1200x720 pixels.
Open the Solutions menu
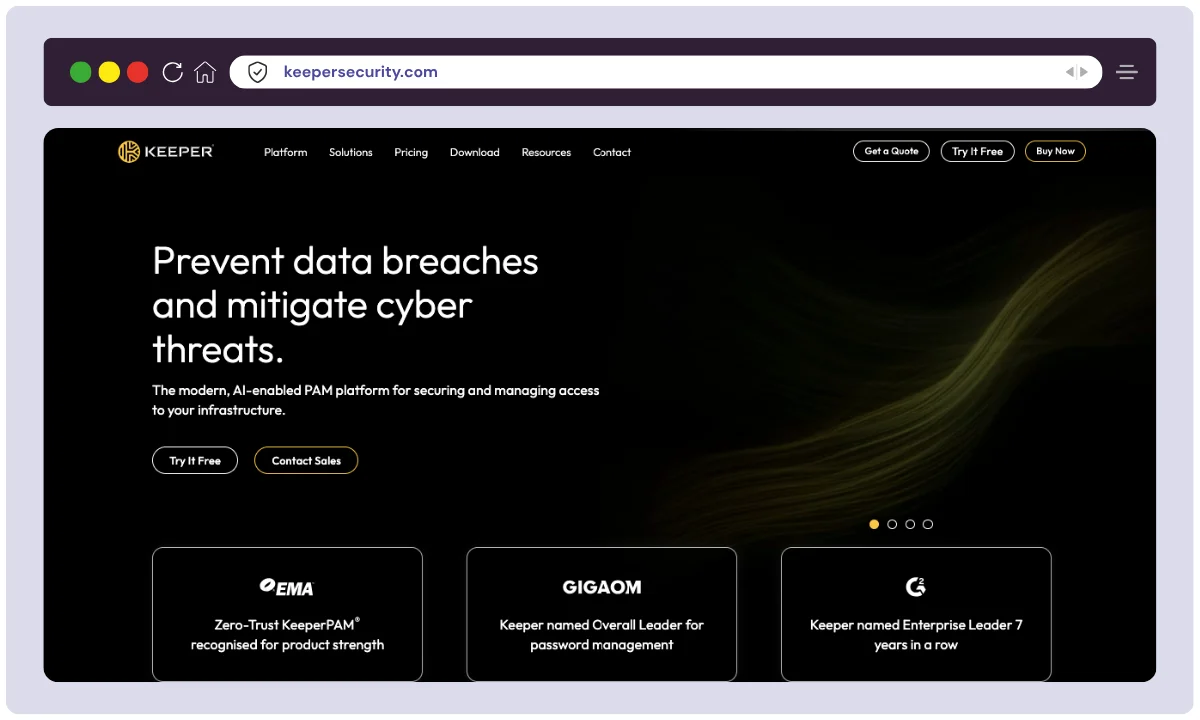tap(351, 152)
